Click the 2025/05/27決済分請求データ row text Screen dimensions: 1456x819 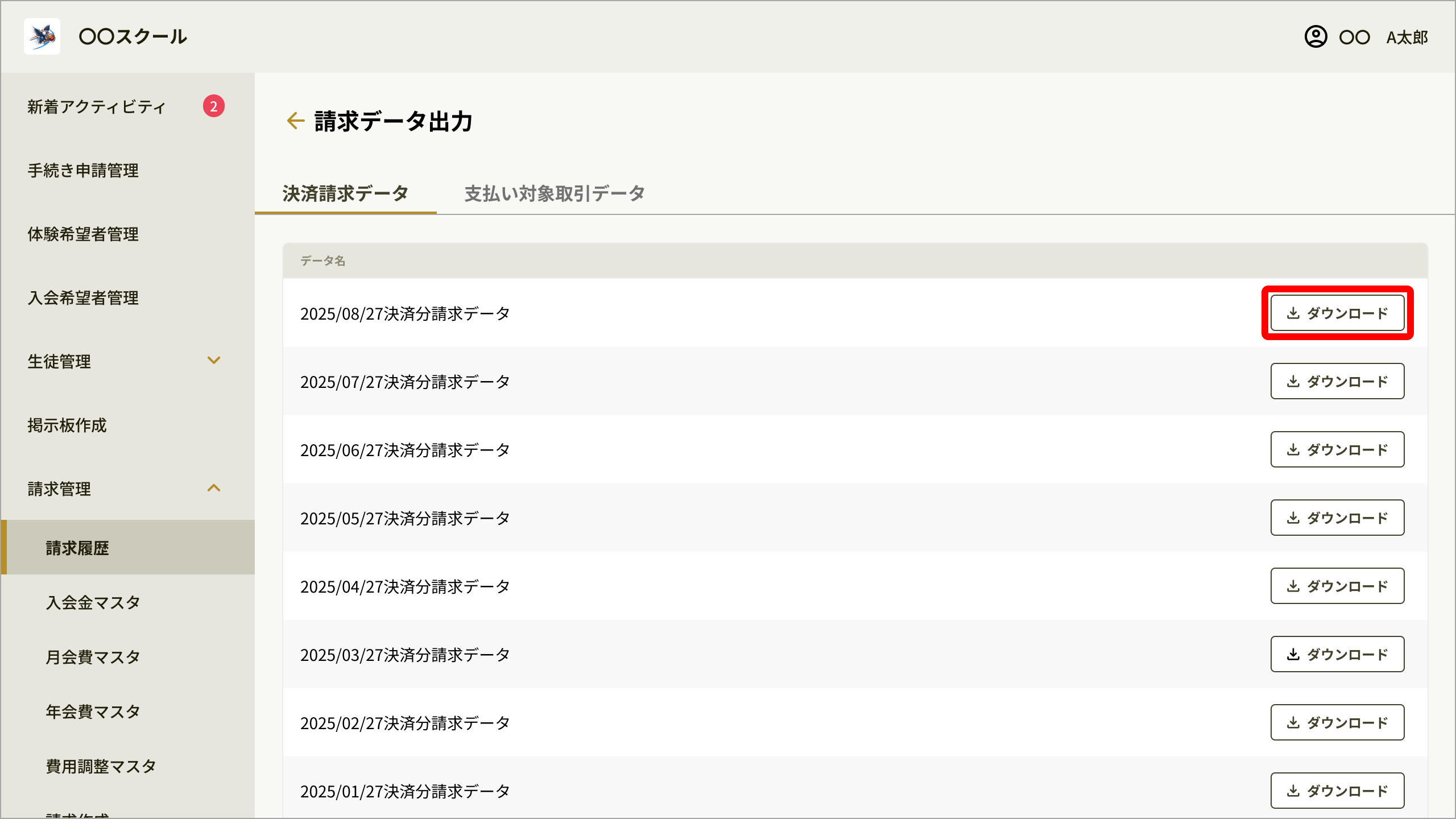pos(405,518)
